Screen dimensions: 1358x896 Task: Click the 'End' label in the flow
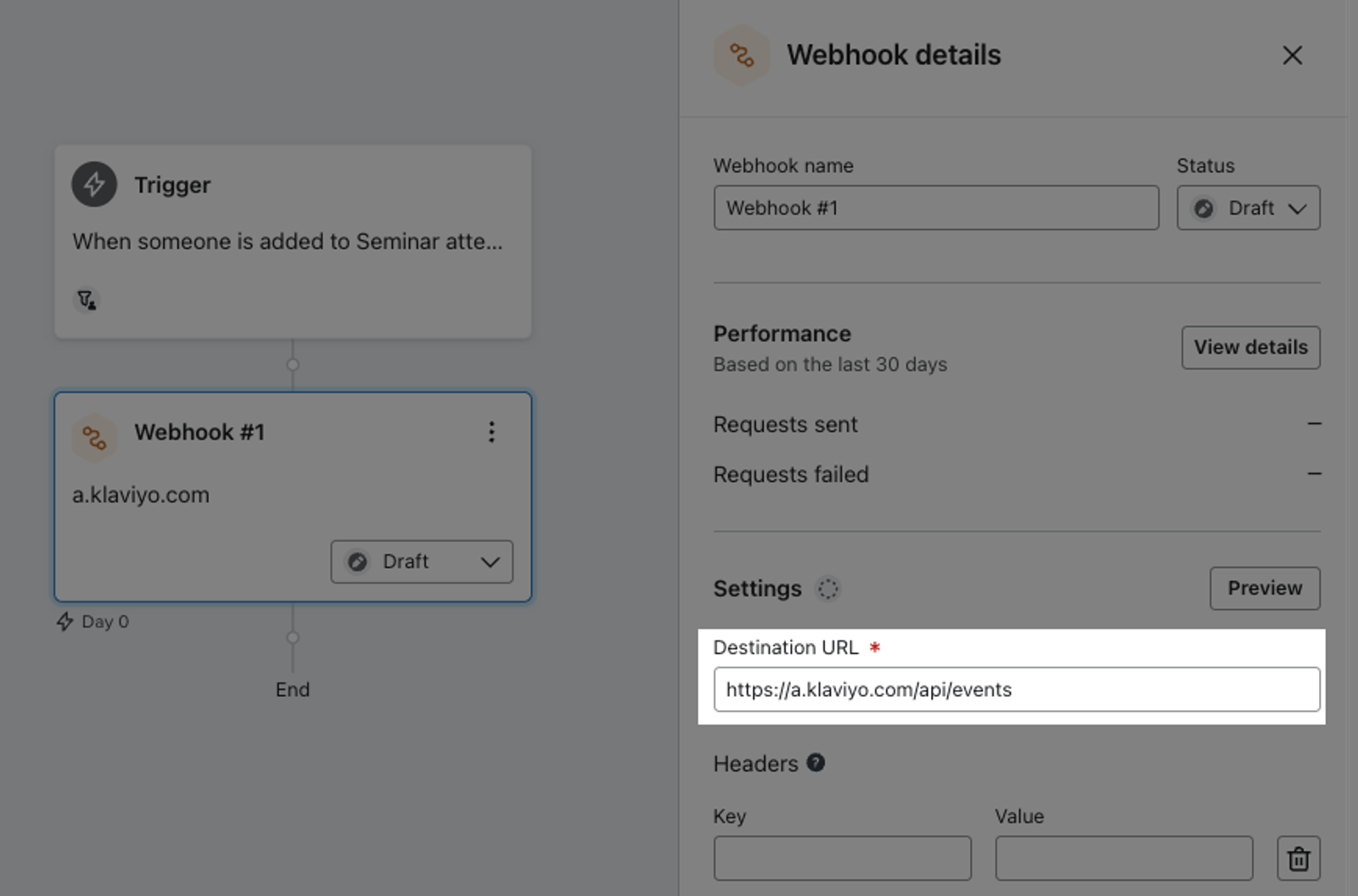click(293, 689)
